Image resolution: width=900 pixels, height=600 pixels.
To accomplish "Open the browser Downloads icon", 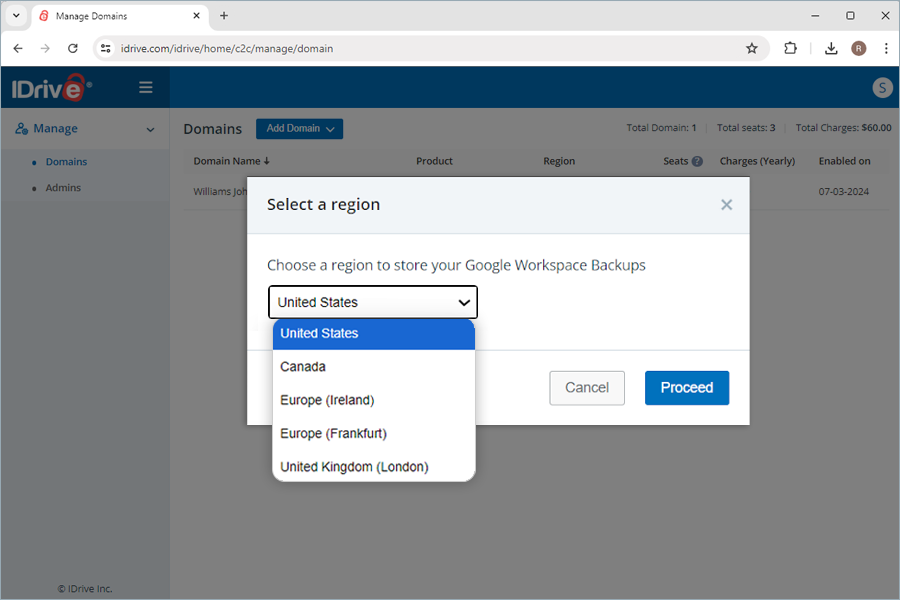I will click(830, 48).
